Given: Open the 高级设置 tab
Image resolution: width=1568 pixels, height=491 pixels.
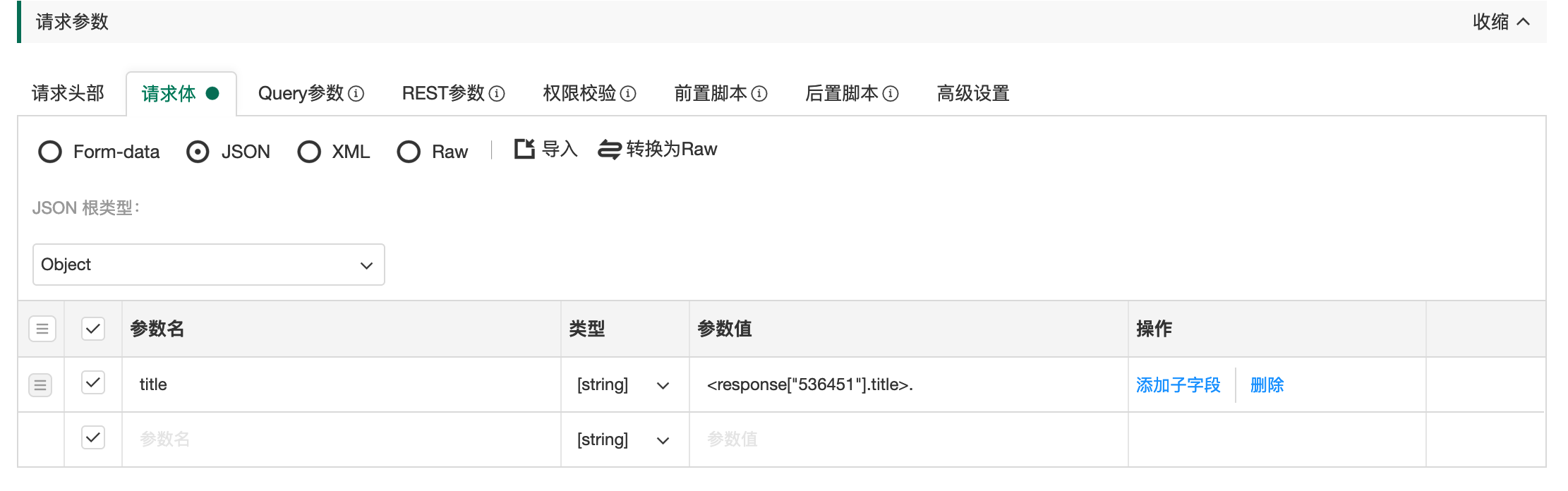Looking at the screenshot, I should [x=972, y=94].
